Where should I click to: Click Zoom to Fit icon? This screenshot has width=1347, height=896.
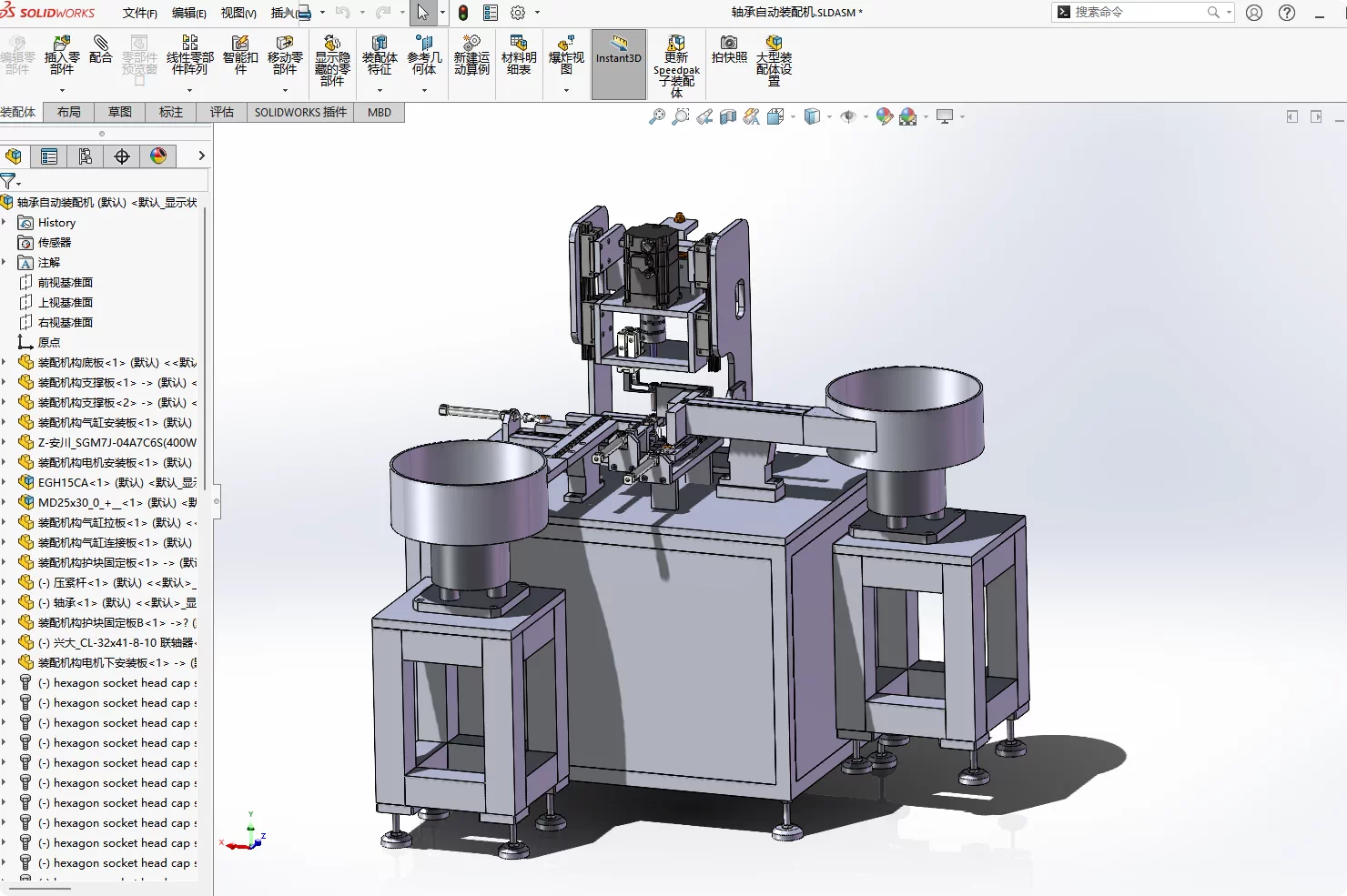(x=656, y=116)
